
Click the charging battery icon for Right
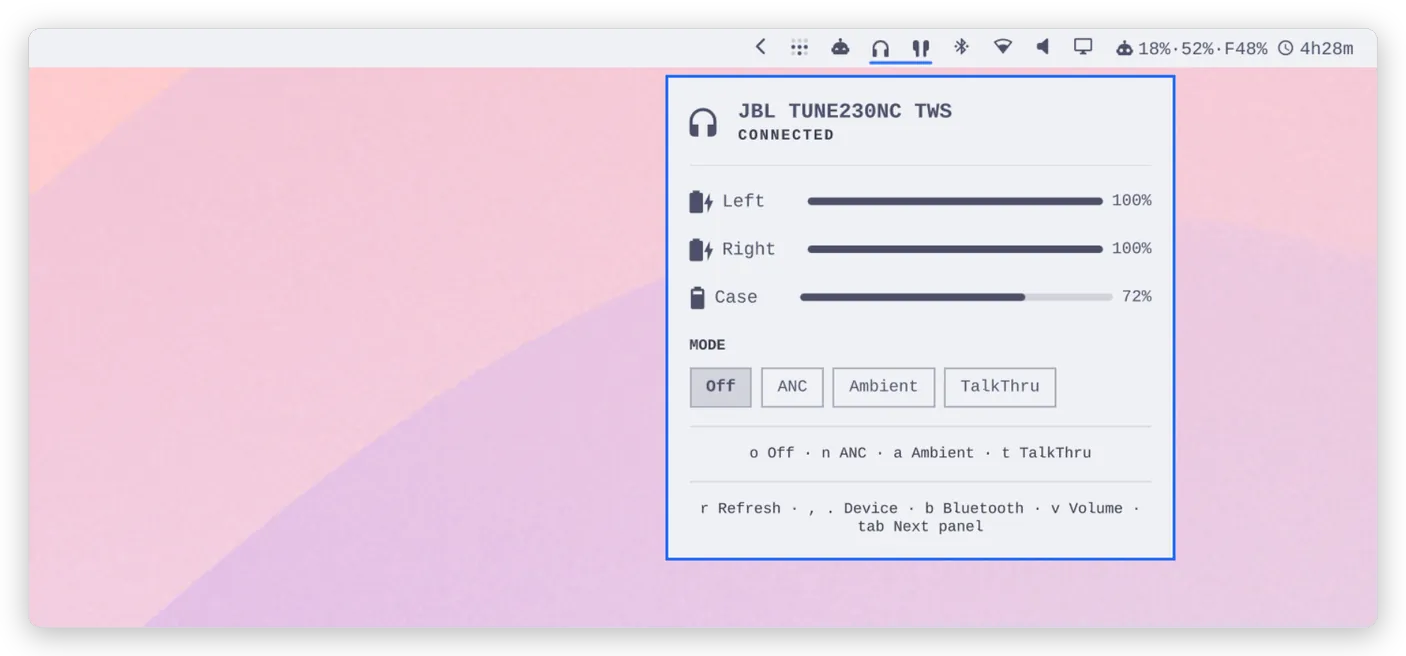click(701, 249)
